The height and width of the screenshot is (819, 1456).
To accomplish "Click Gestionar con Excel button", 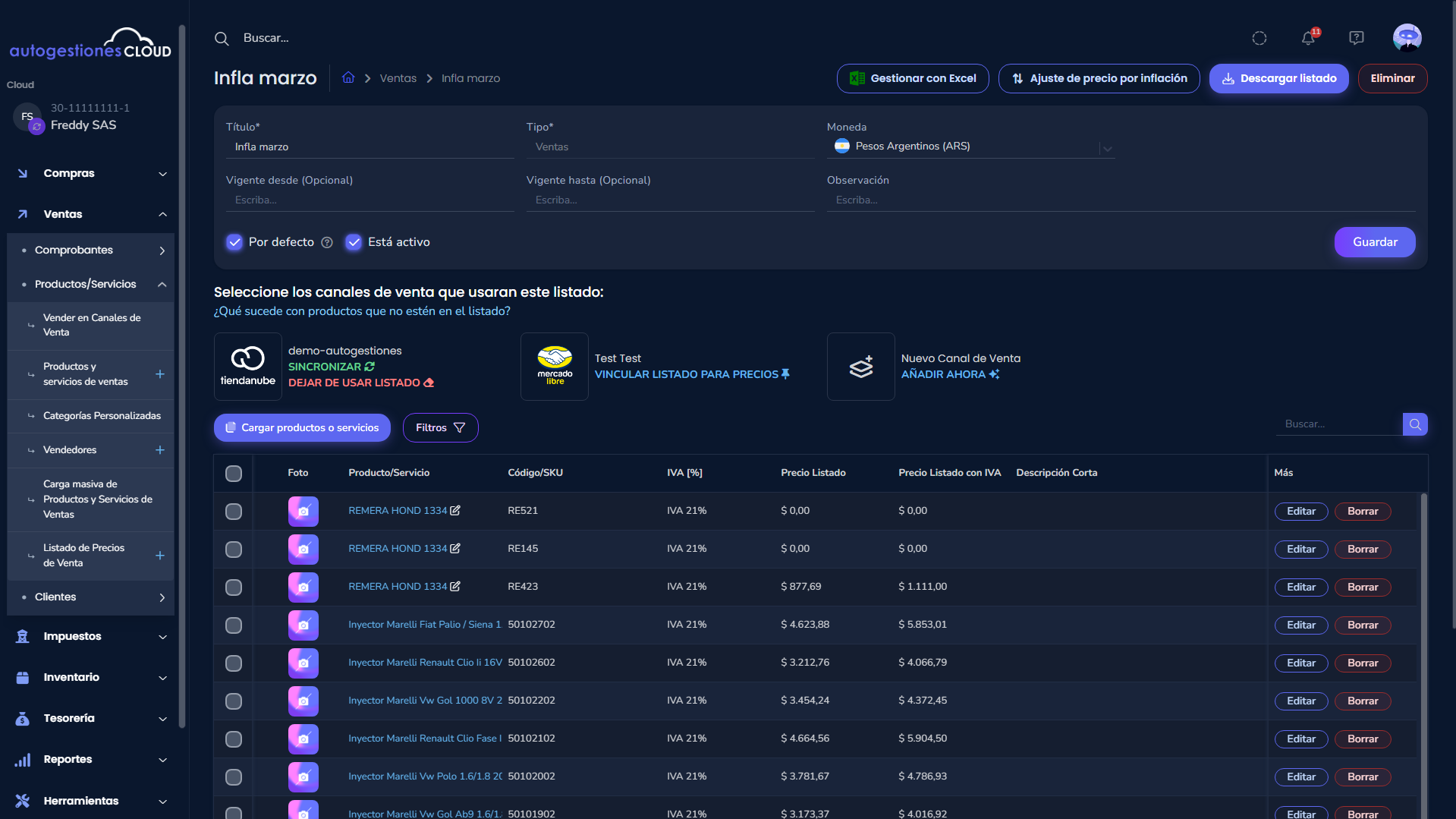I will tap(913, 78).
